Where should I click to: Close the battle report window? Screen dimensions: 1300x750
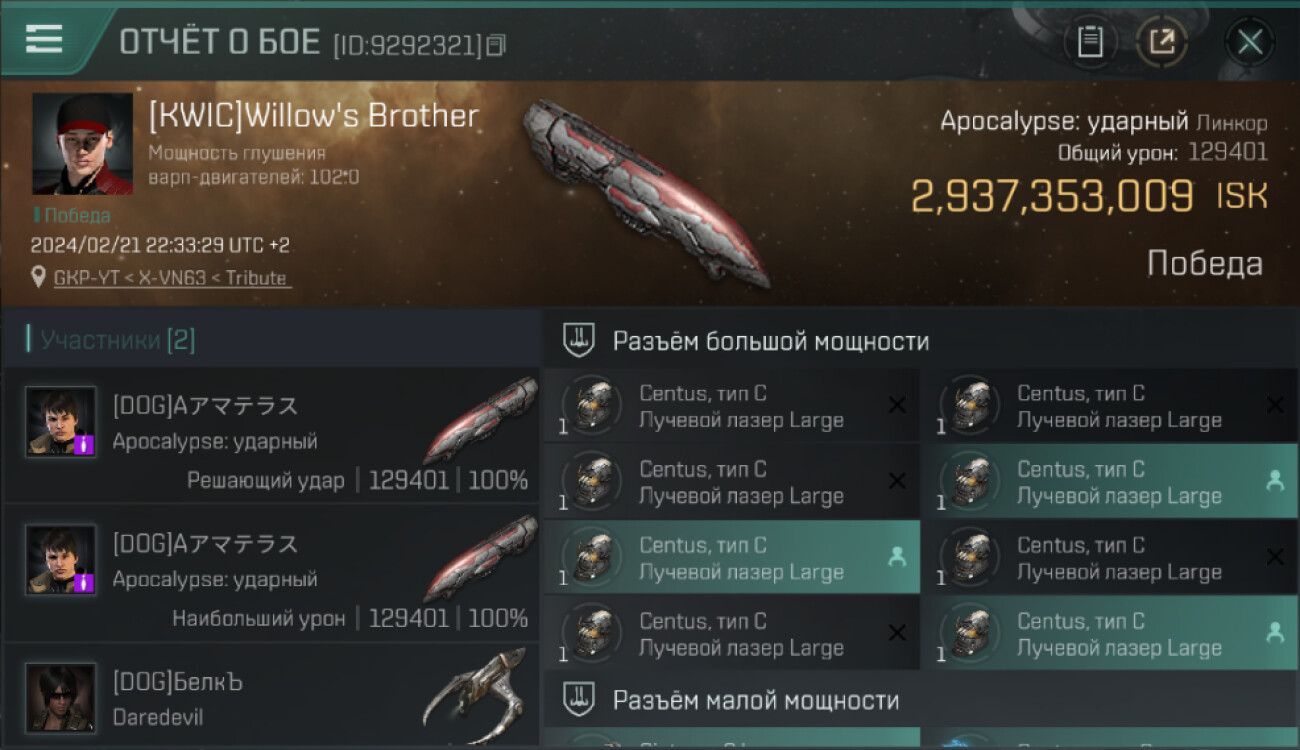(1250, 42)
